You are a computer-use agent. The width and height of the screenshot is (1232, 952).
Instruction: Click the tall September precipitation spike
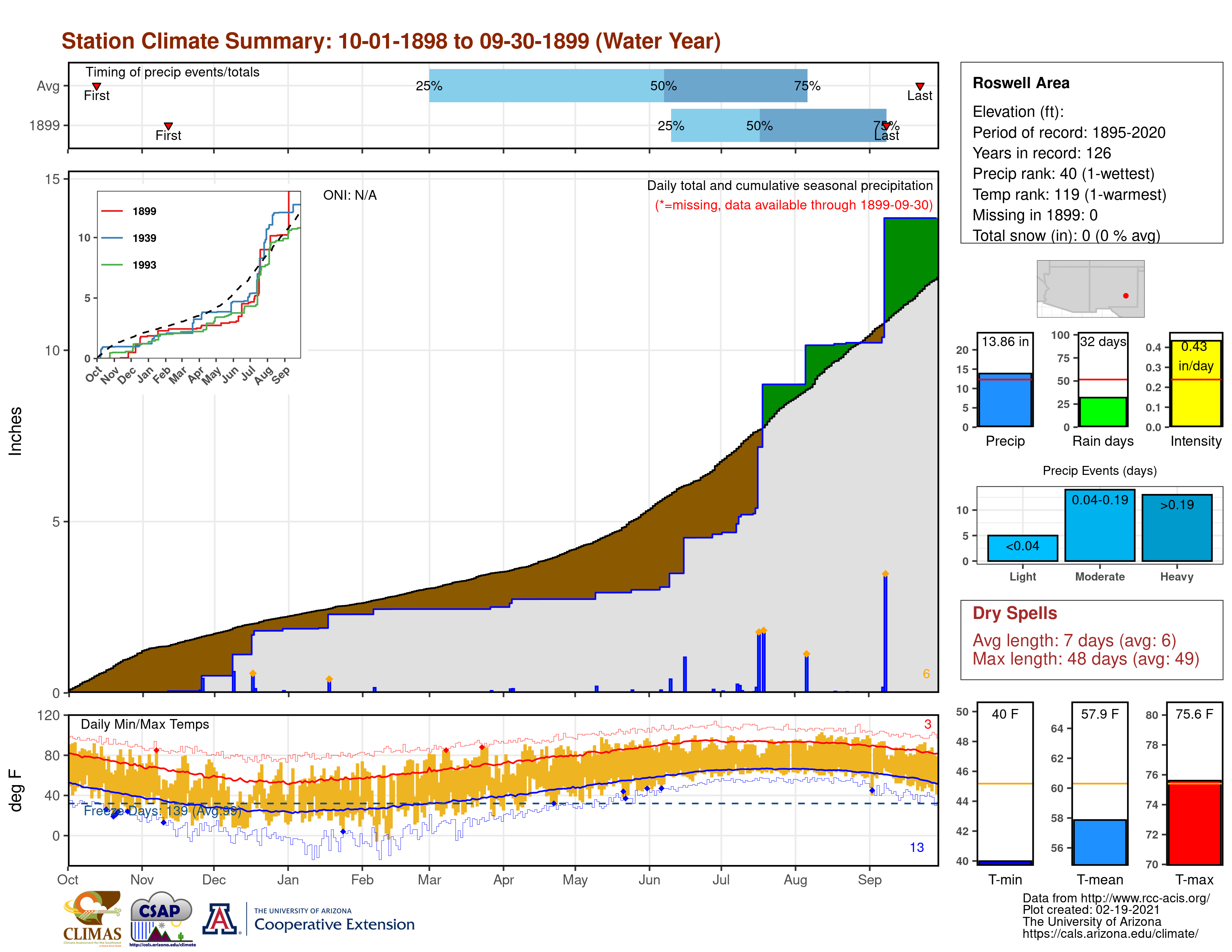pos(885,633)
